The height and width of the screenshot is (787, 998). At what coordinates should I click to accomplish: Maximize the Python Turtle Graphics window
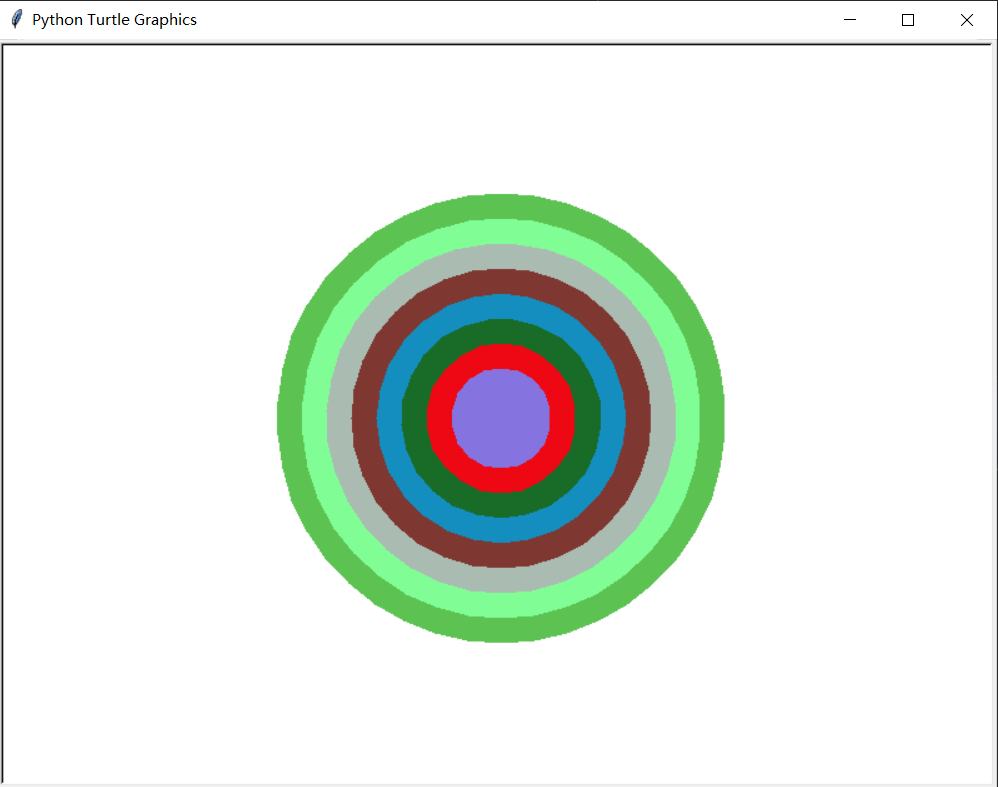point(908,20)
